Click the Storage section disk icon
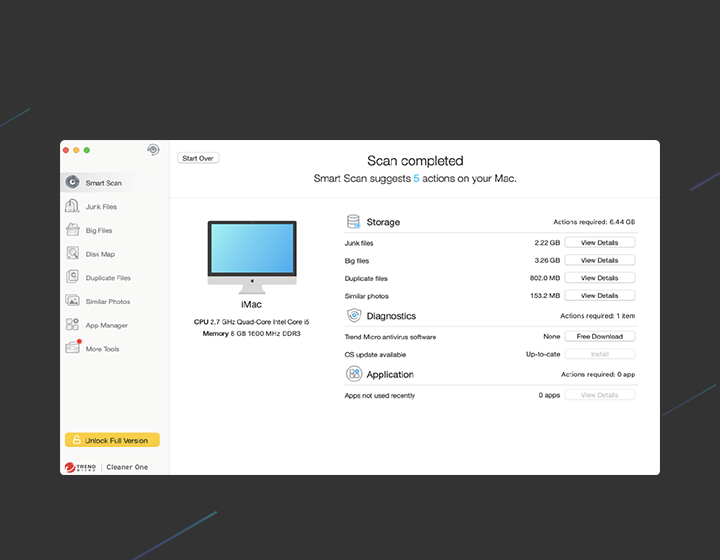Screen dimensions: 720x560 tap(354, 222)
